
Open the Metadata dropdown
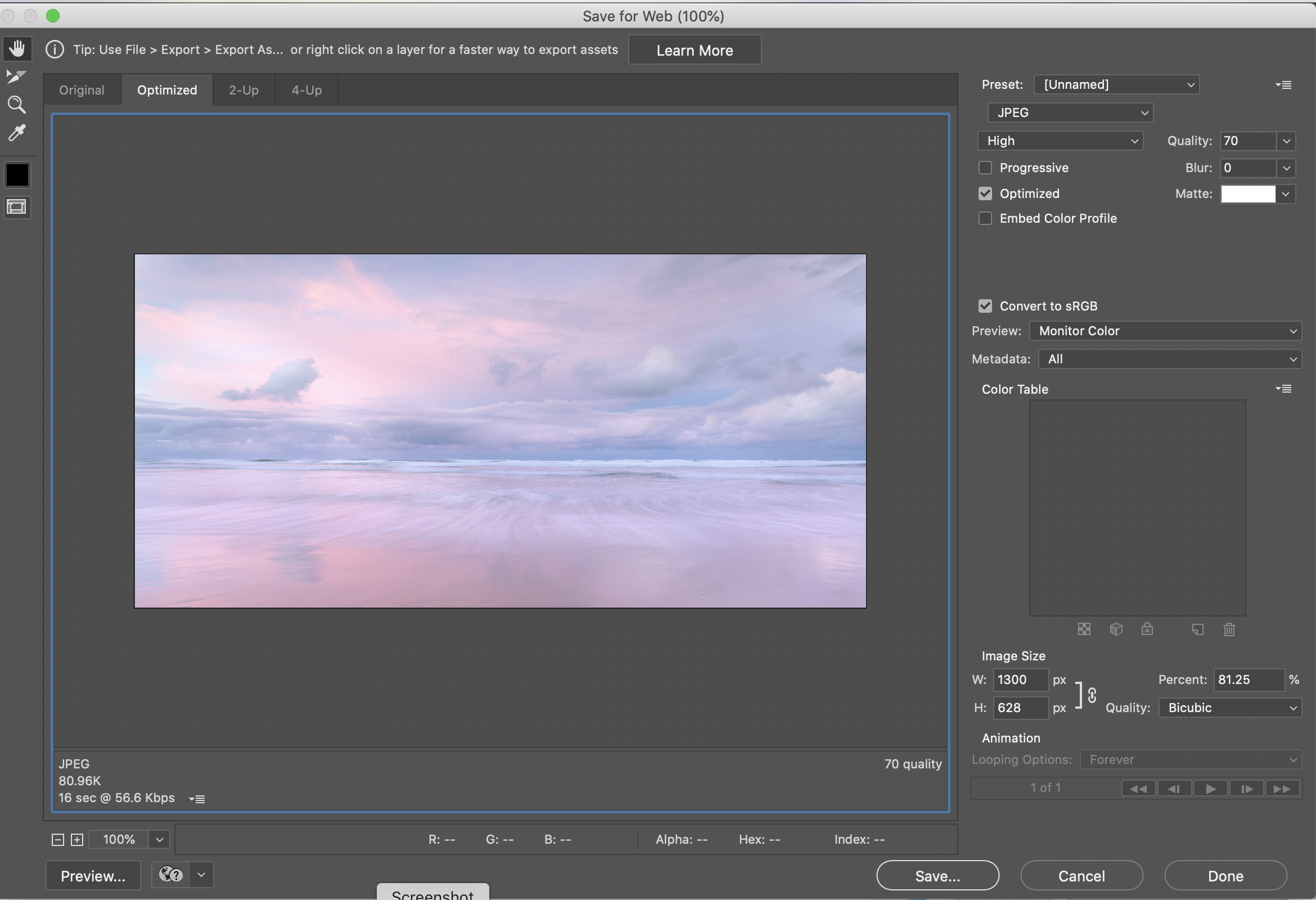point(1170,359)
